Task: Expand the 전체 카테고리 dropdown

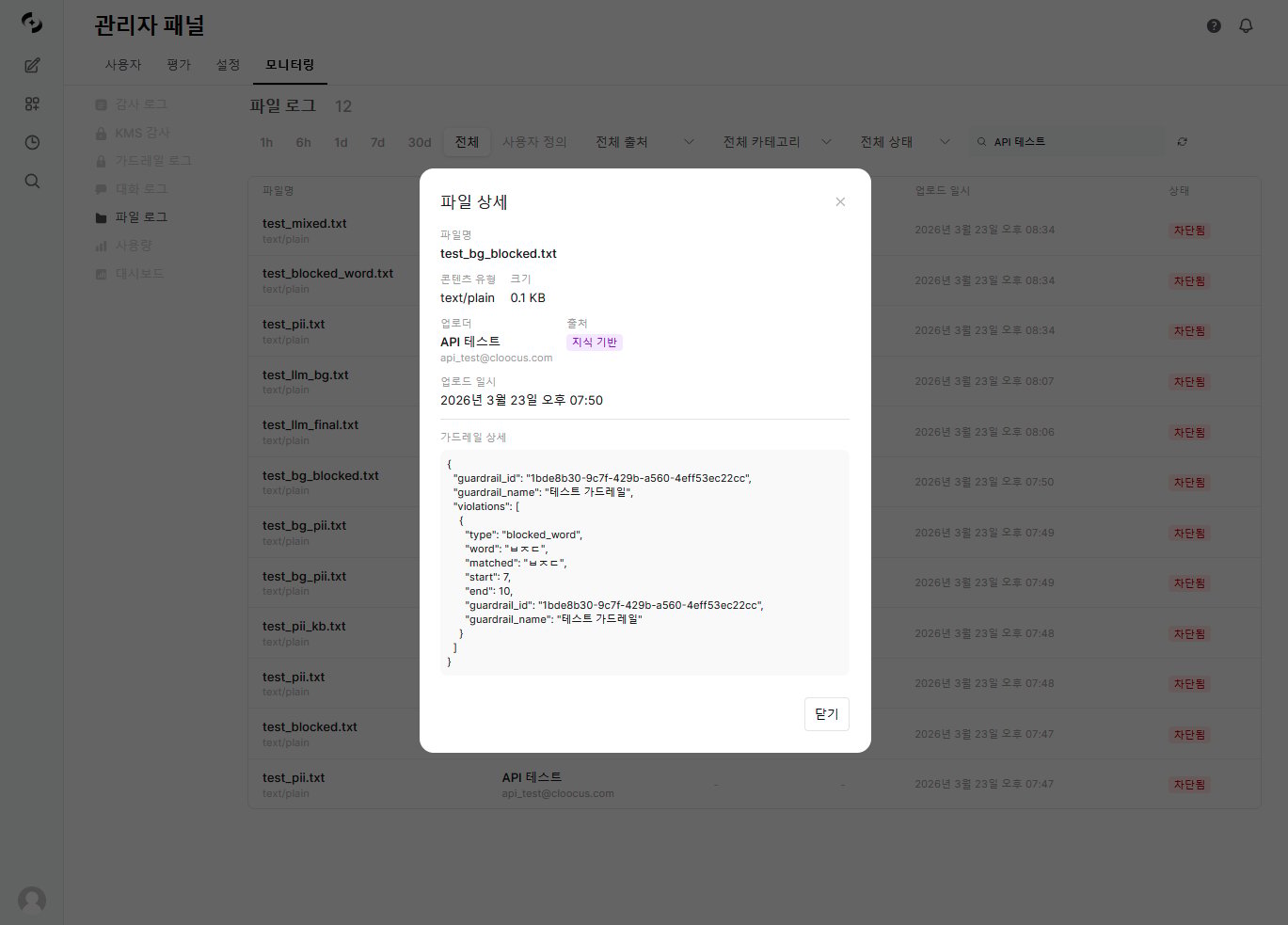Action: [777, 142]
